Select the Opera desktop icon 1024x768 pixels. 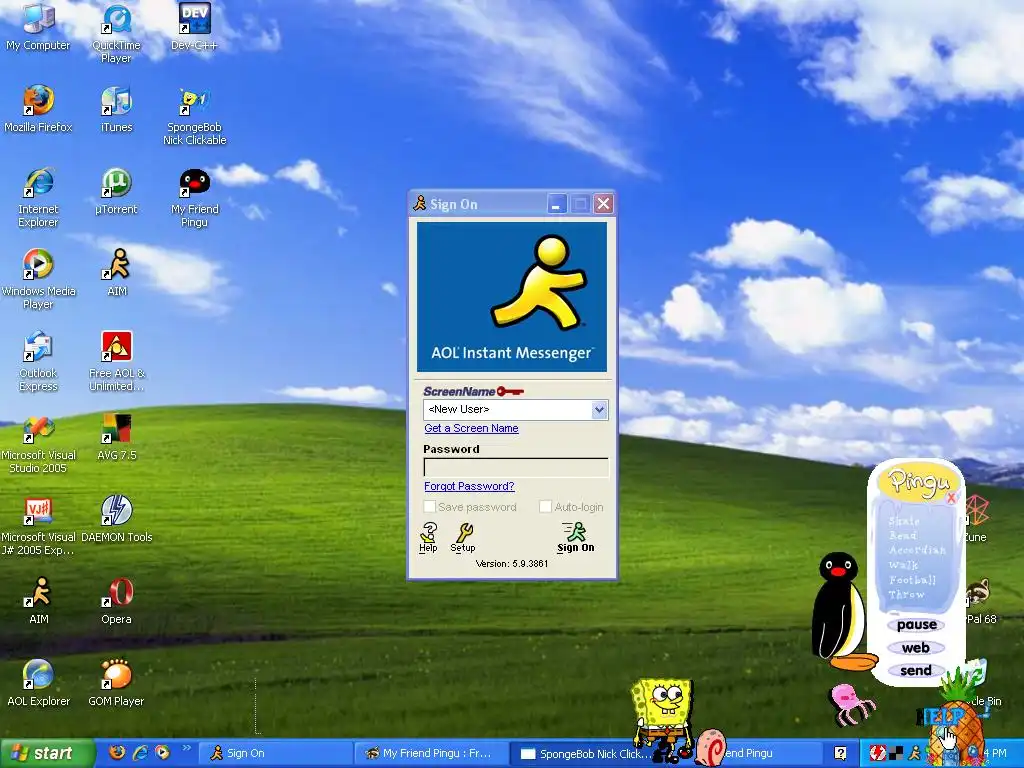pos(116,600)
